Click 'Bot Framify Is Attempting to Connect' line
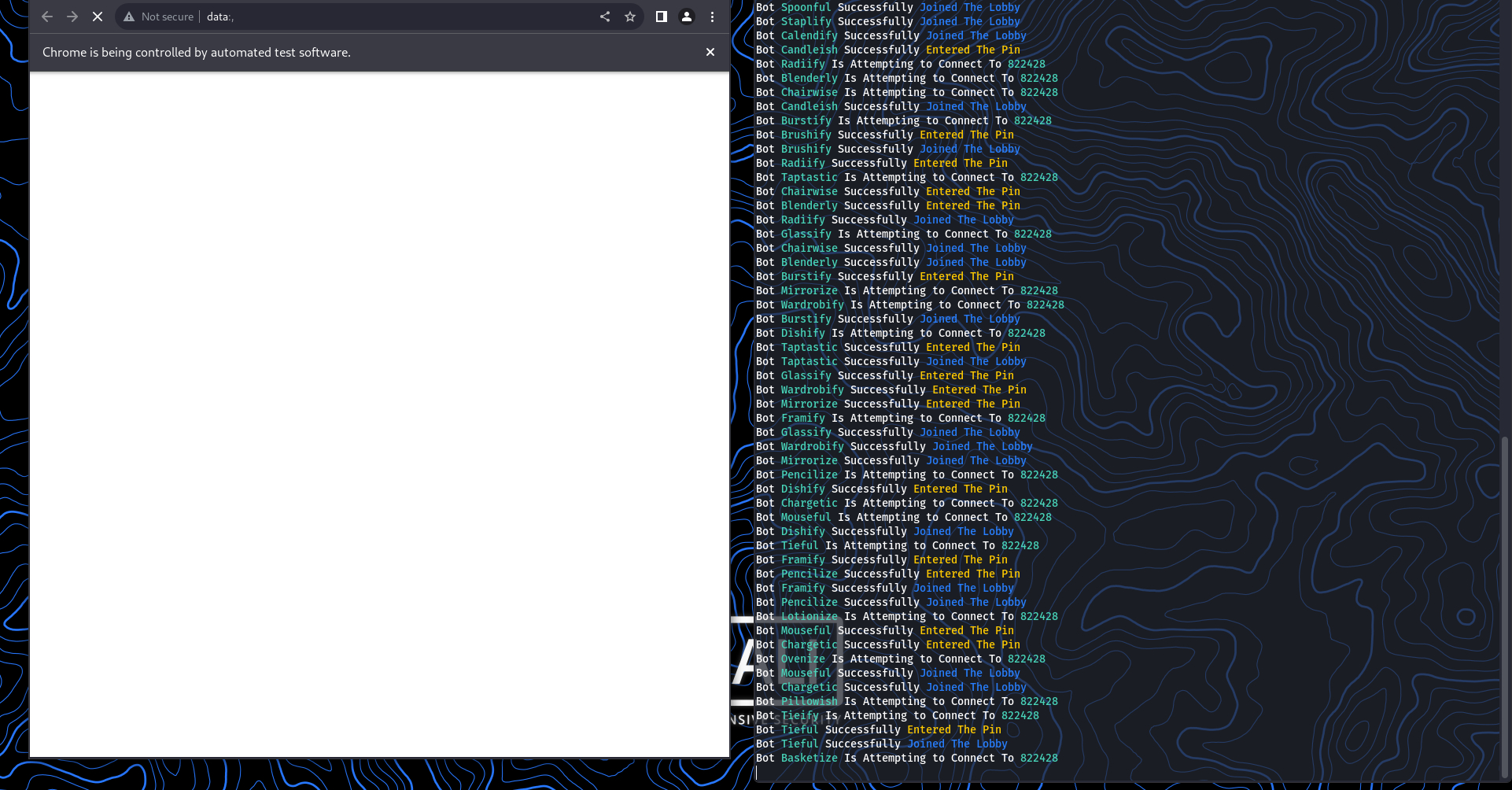Viewport: 1512px width, 790px height. 901,418
